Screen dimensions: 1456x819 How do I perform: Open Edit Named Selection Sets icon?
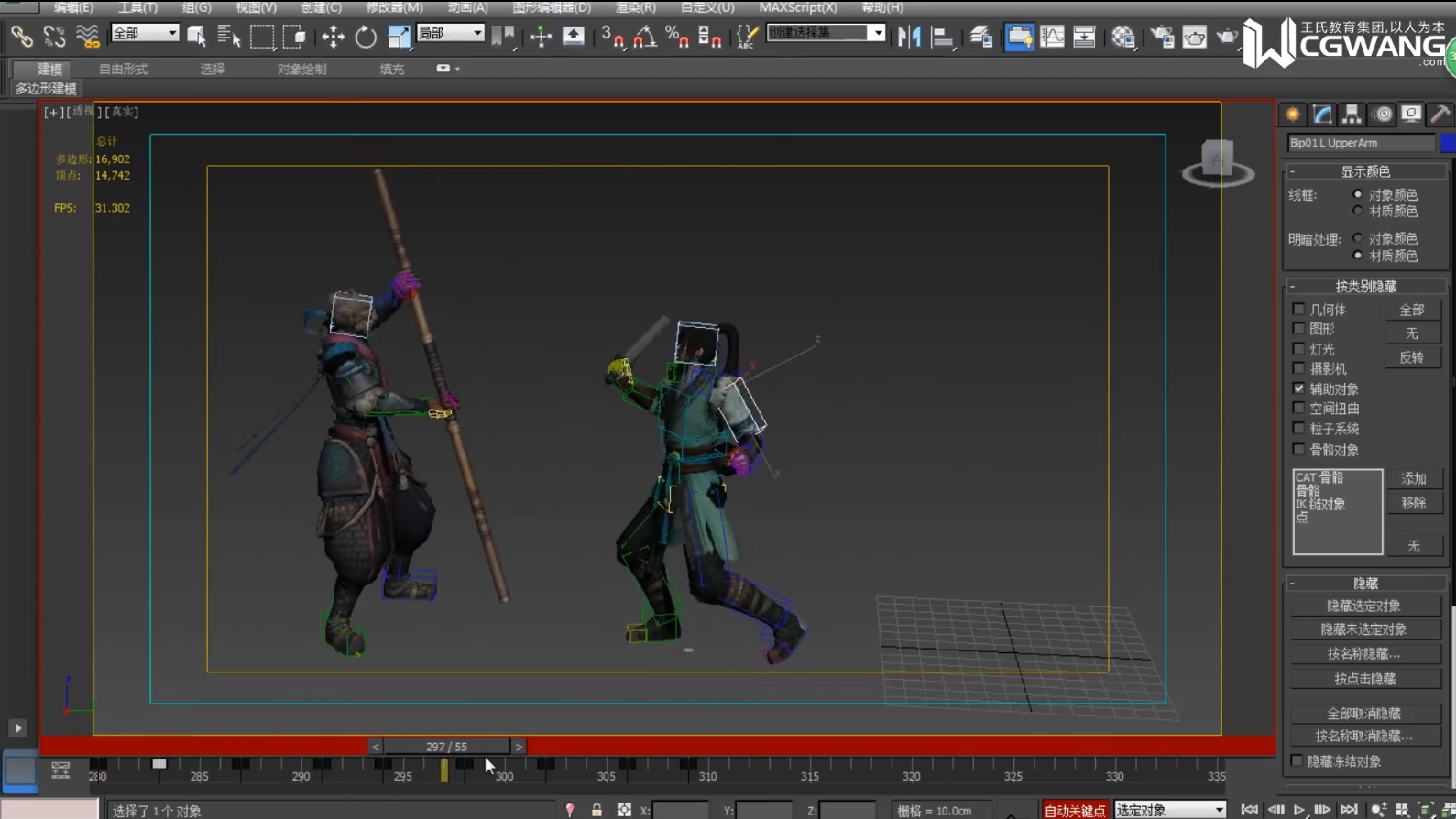[x=747, y=37]
